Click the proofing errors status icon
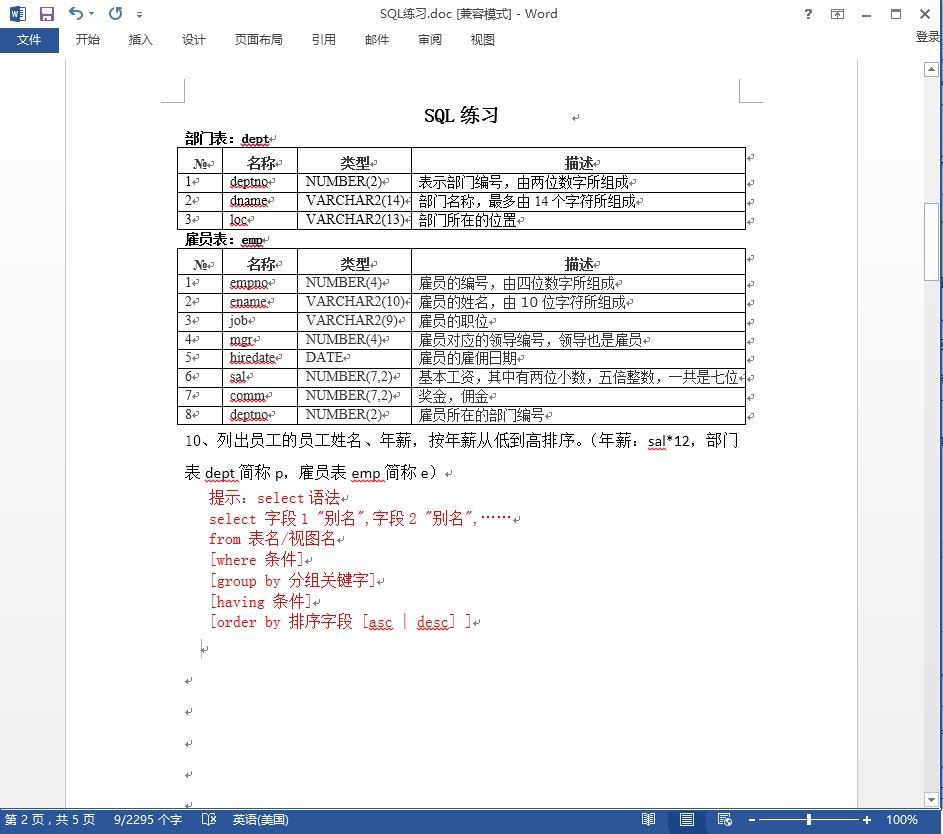This screenshot has height=834, width=943. pos(209,820)
